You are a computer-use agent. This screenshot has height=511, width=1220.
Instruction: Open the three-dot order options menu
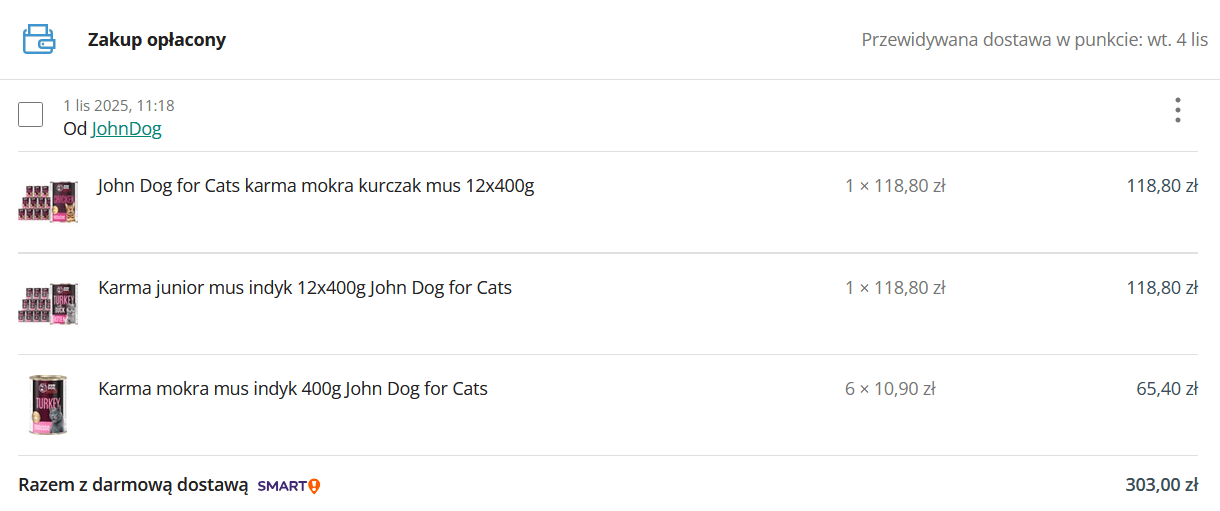click(x=1178, y=110)
